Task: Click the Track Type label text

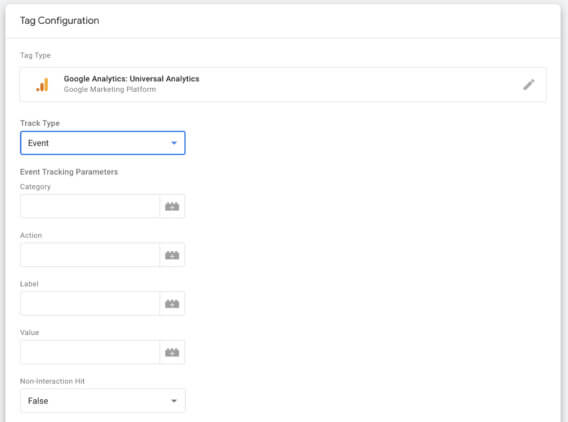Action: point(39,123)
